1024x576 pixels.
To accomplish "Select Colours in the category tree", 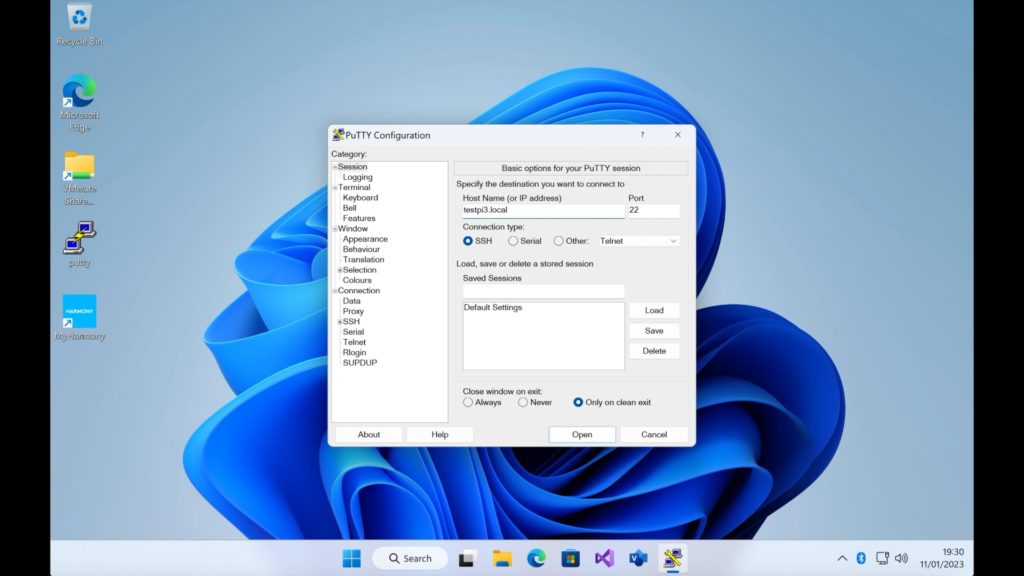I will click(x=357, y=280).
